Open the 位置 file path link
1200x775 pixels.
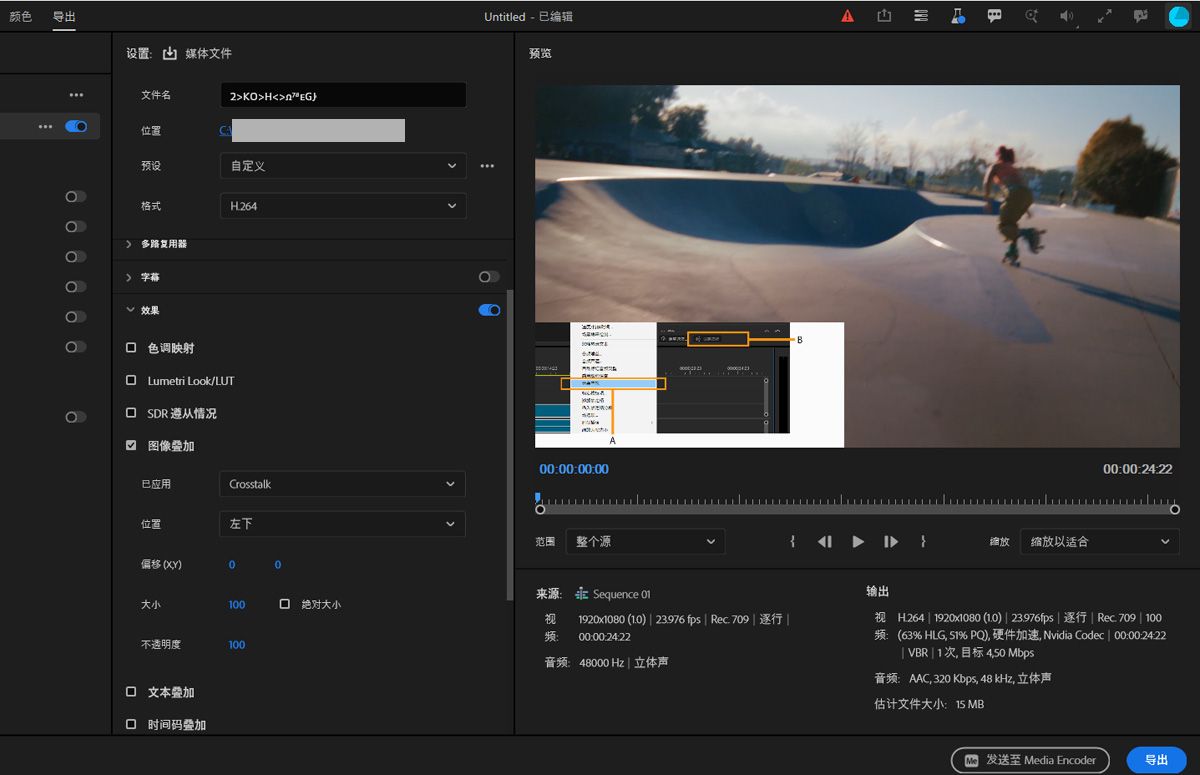point(226,130)
